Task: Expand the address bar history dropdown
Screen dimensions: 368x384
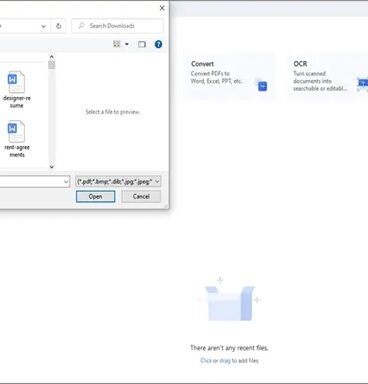Action: [x=43, y=26]
